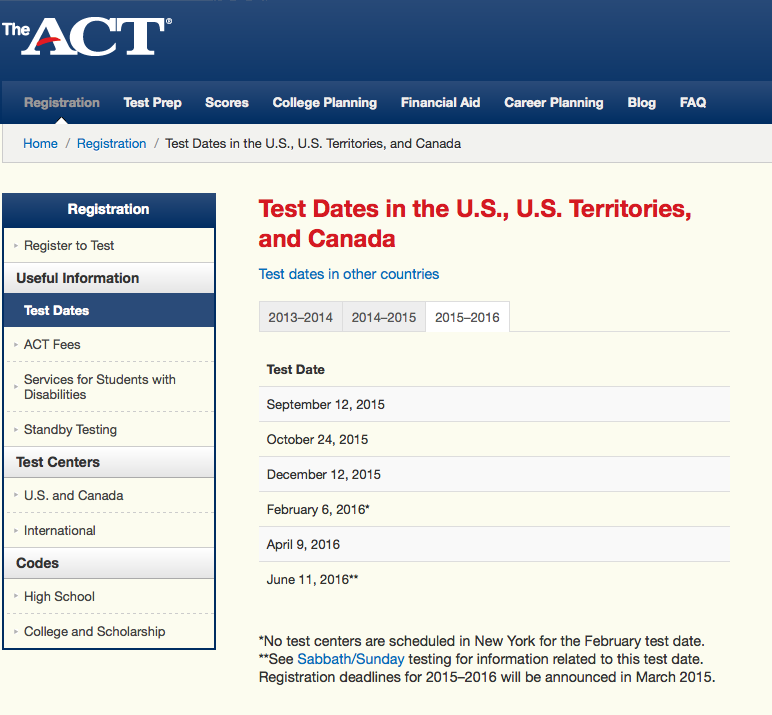Open Services for Students with Disabilities

pos(100,387)
